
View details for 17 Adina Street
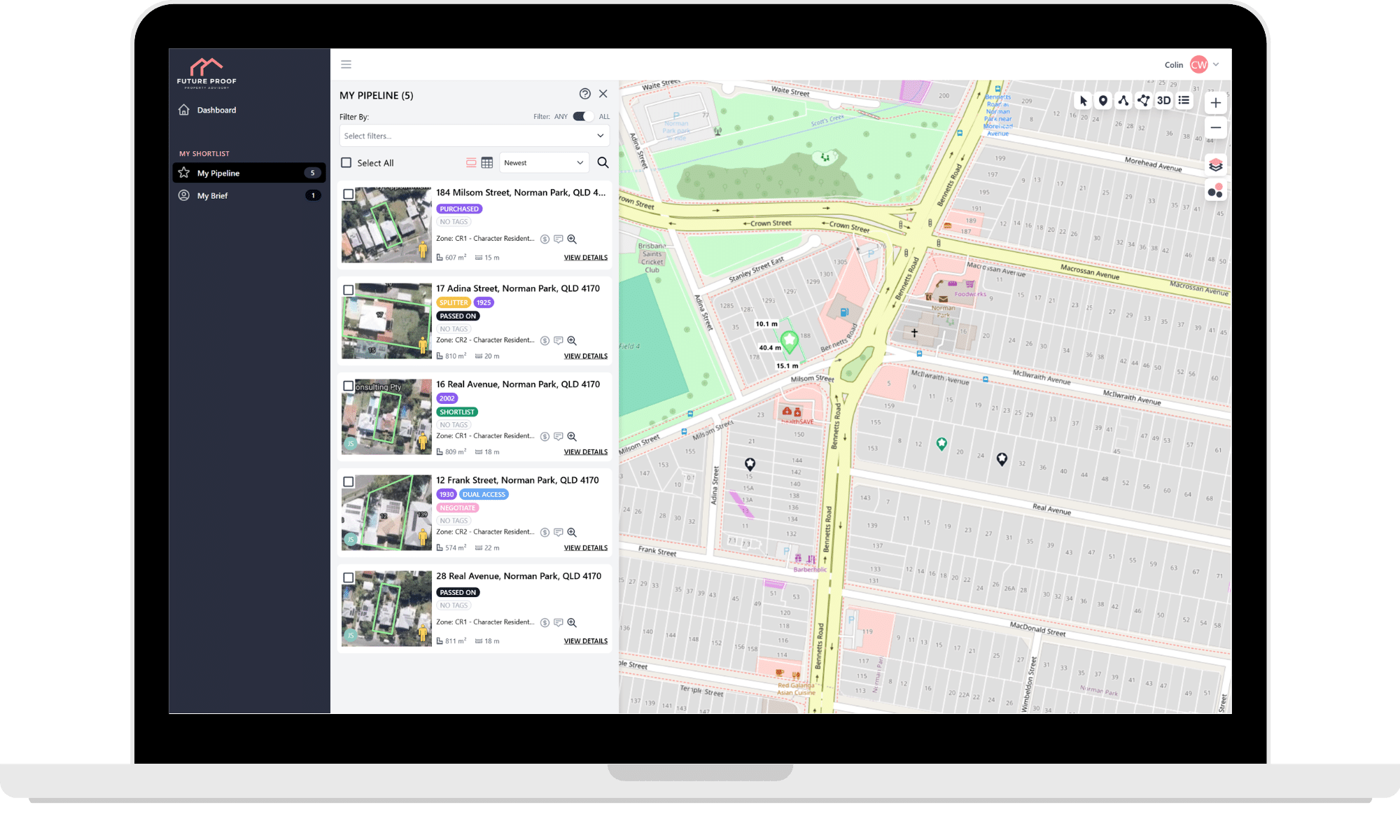point(586,356)
